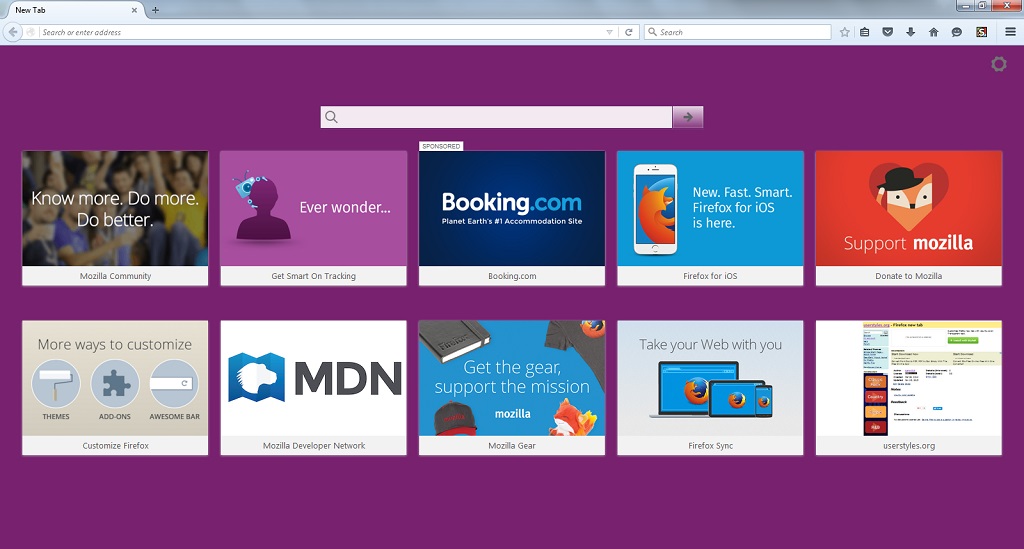Click magnifier icon in toolbar search box
Screen dimensions: 1024x549
(652, 32)
